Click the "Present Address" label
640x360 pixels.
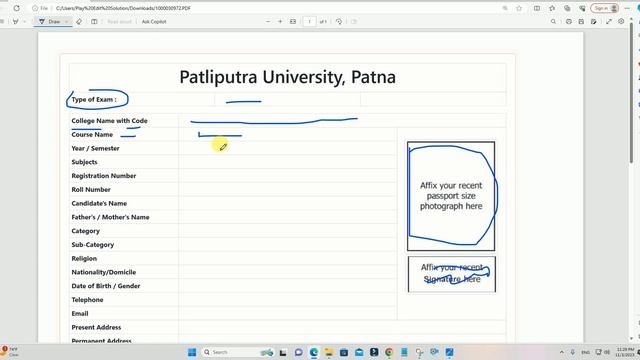click(96, 327)
